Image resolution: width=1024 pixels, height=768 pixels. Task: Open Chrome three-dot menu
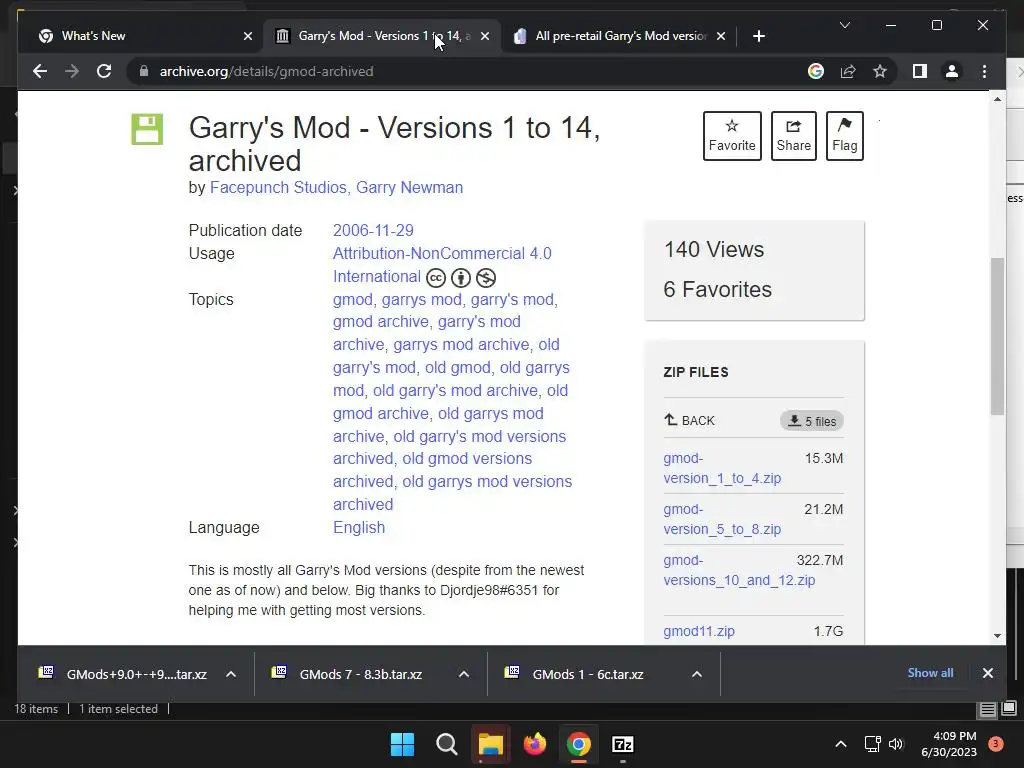coord(984,71)
